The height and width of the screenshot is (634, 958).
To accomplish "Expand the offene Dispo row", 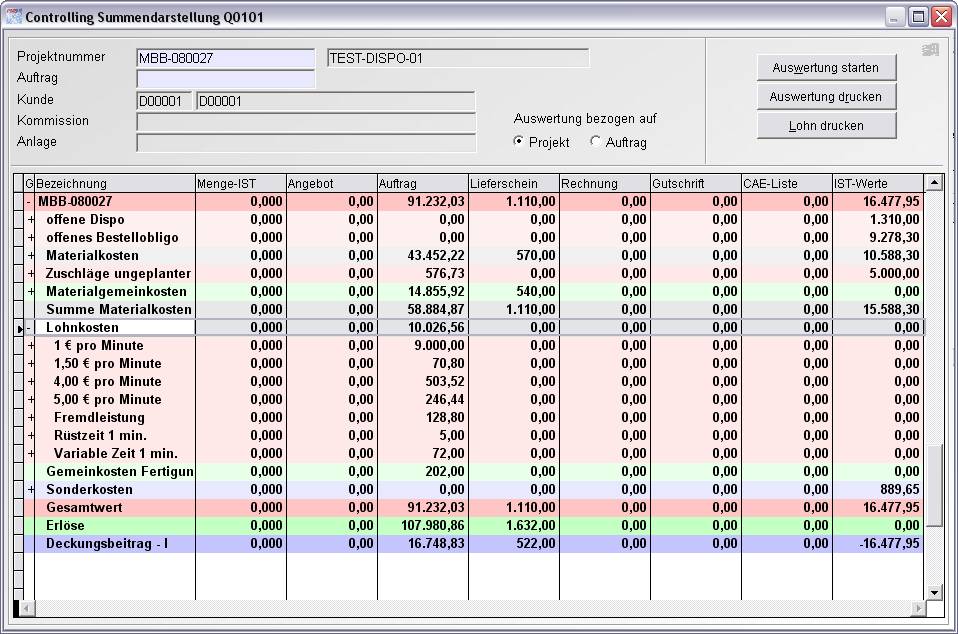I will 30,220.
